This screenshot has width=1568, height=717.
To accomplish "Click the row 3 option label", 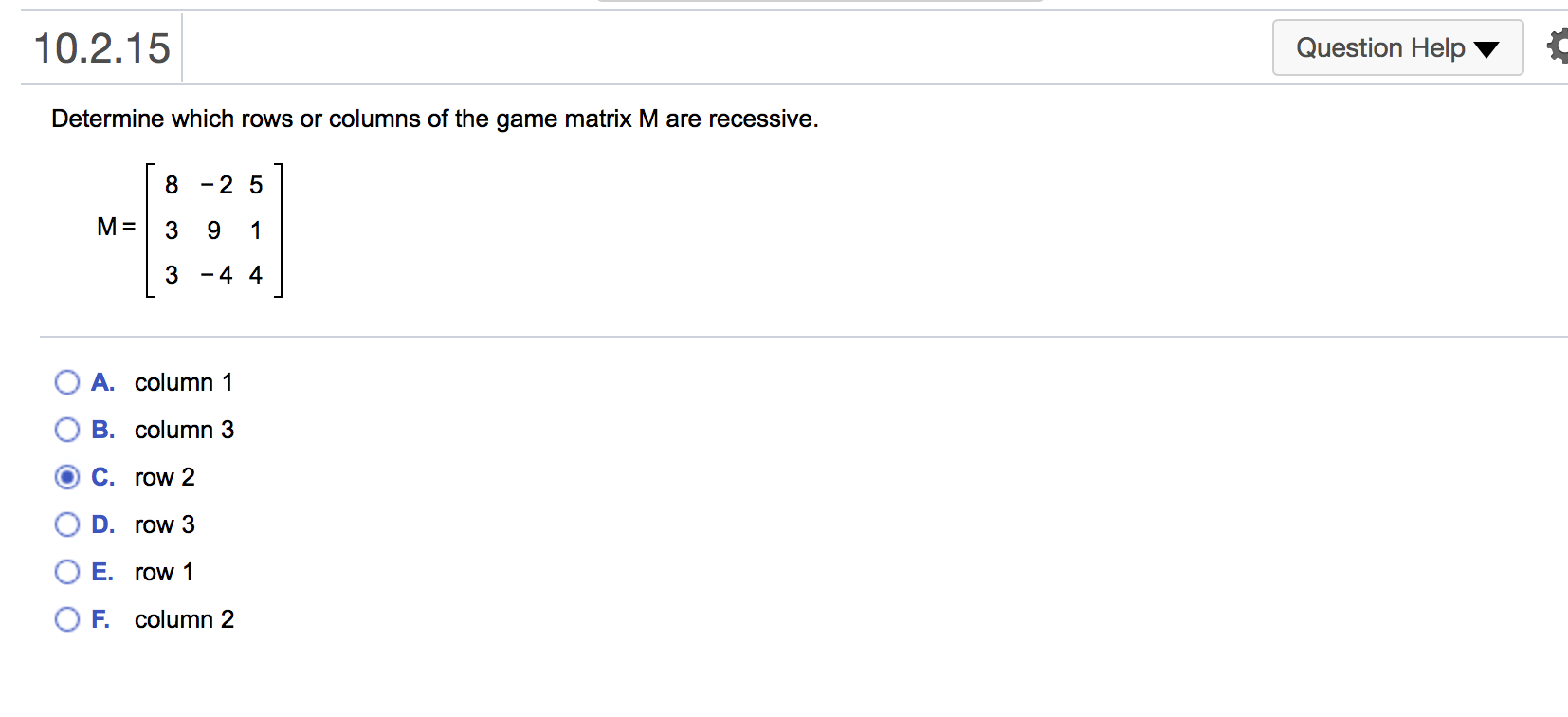I will (x=164, y=524).
